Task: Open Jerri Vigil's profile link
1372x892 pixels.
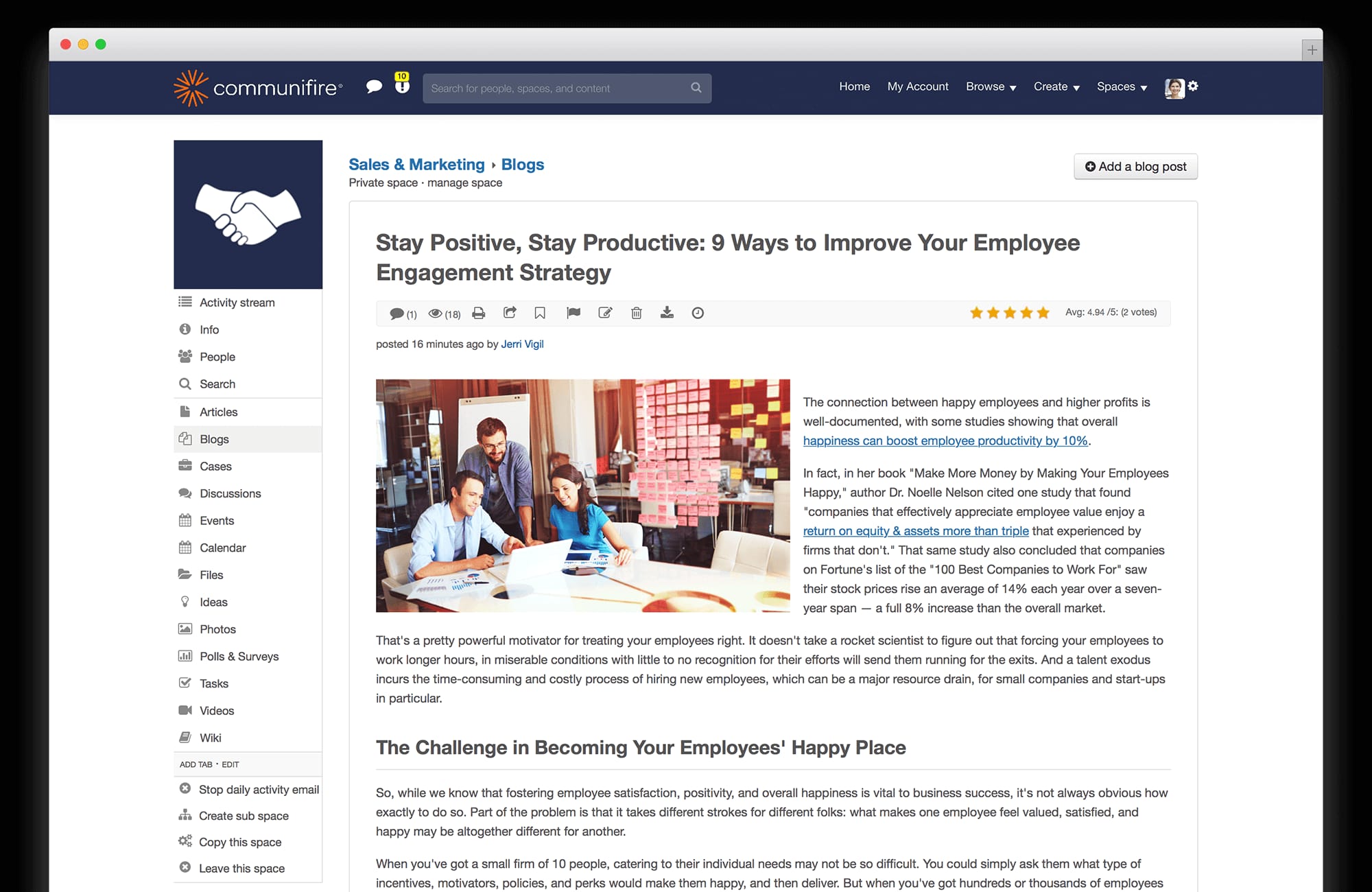Action: (x=522, y=344)
